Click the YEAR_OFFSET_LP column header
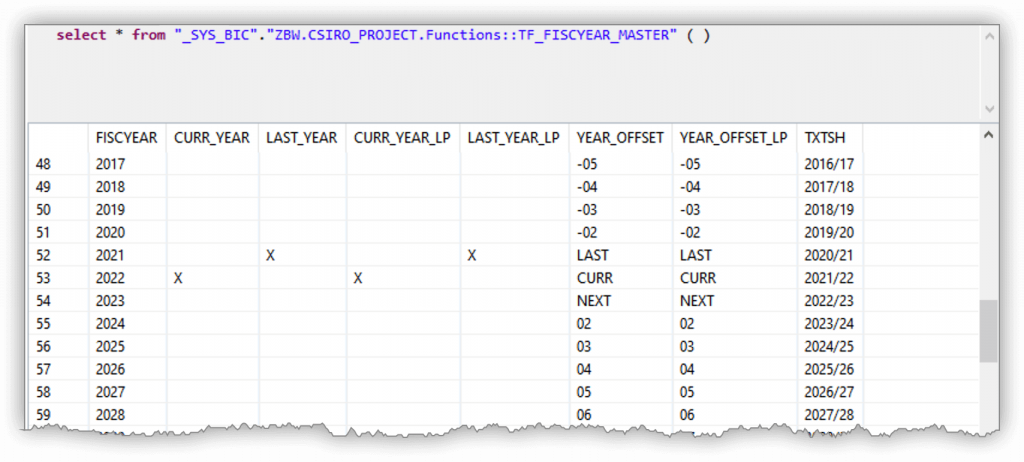 [x=733, y=138]
